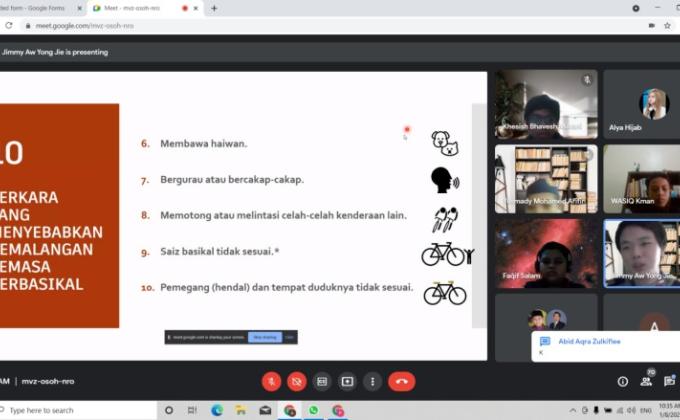Open the Meeting details info icon
This screenshot has height=420, width=680.
point(622,381)
